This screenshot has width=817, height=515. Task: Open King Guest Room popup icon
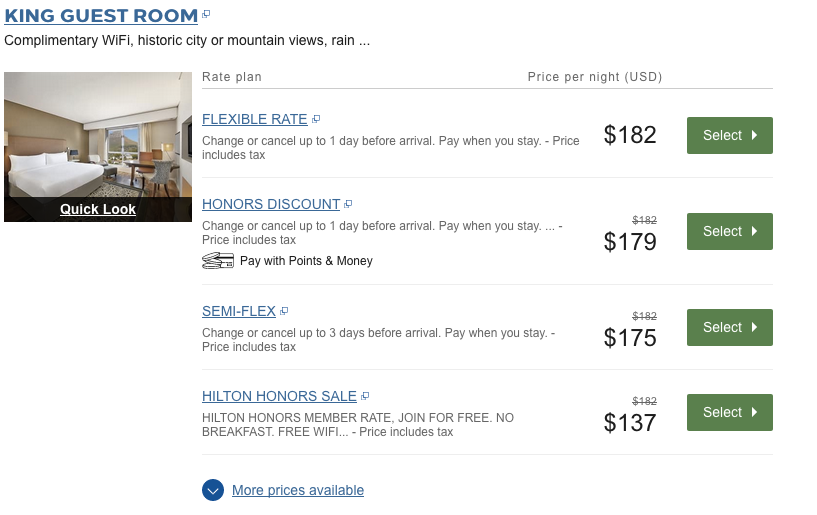tap(206, 15)
